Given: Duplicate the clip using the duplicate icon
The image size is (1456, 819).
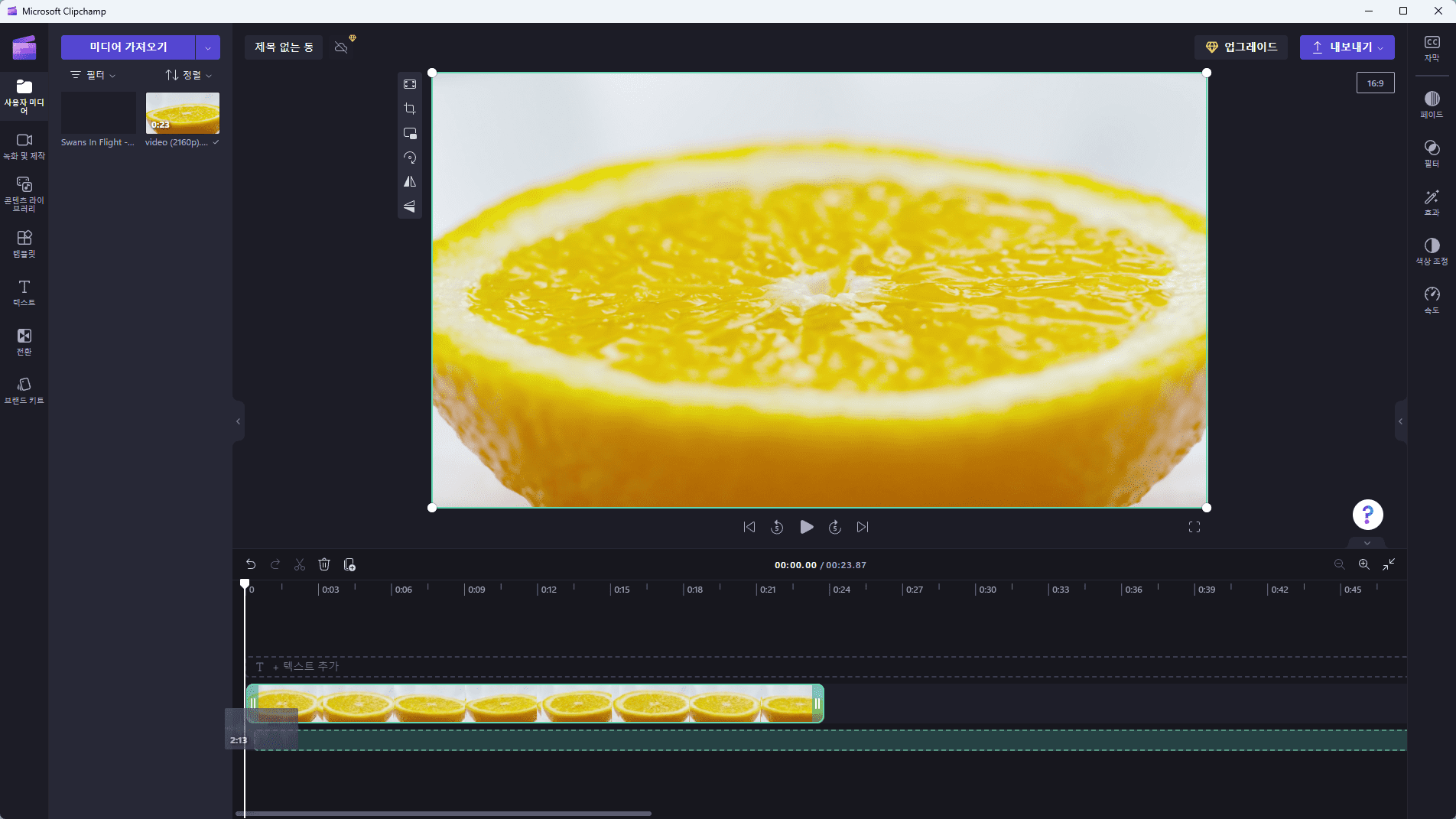Looking at the screenshot, I should pos(349,564).
